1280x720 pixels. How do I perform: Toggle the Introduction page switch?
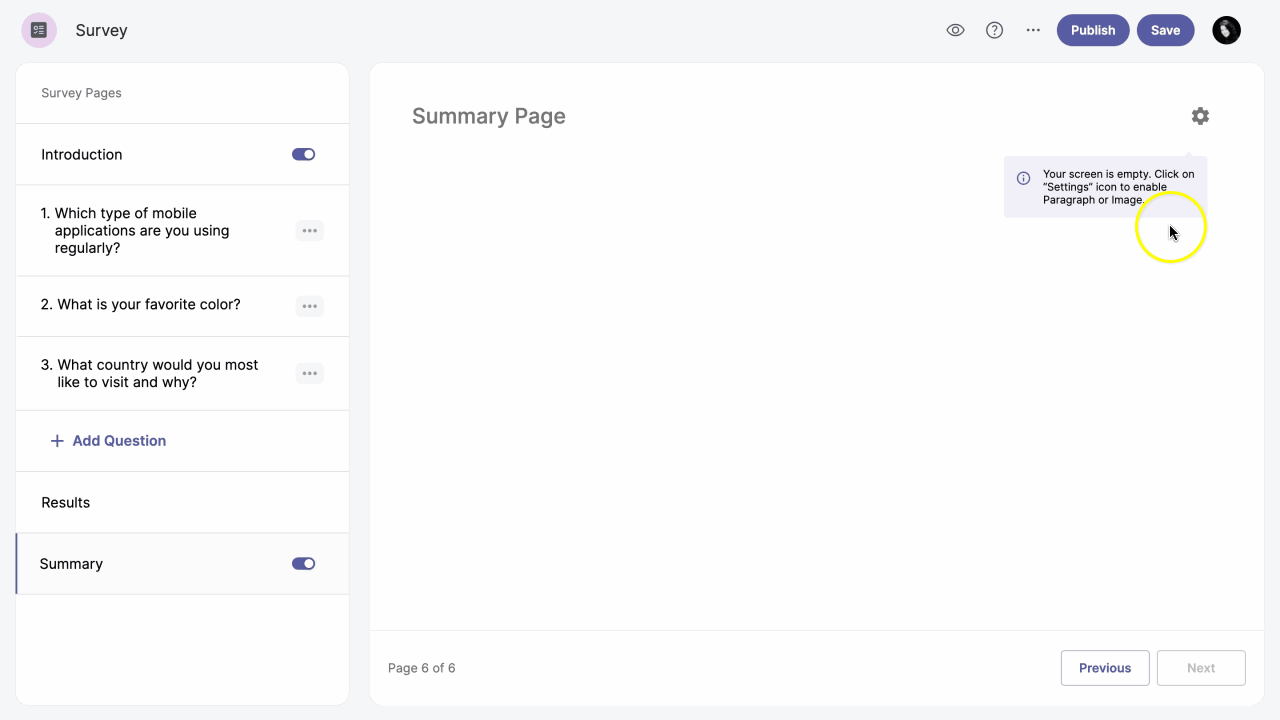click(303, 154)
